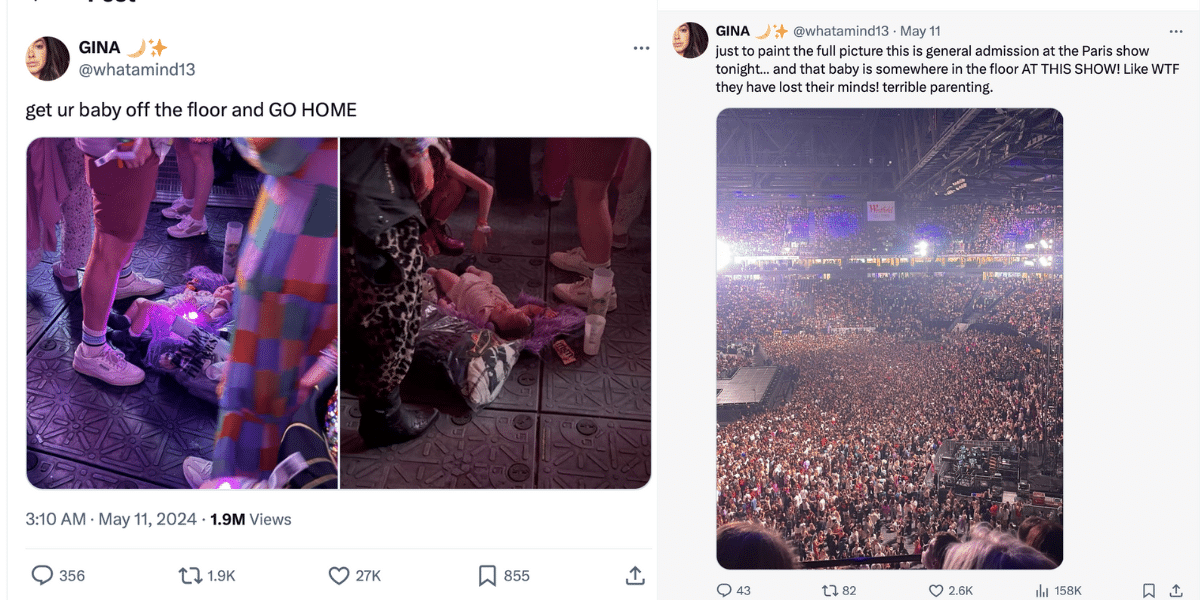Repost the Paris show tweet with 82 reposts
The height and width of the screenshot is (600, 1200).
[x=829, y=590]
